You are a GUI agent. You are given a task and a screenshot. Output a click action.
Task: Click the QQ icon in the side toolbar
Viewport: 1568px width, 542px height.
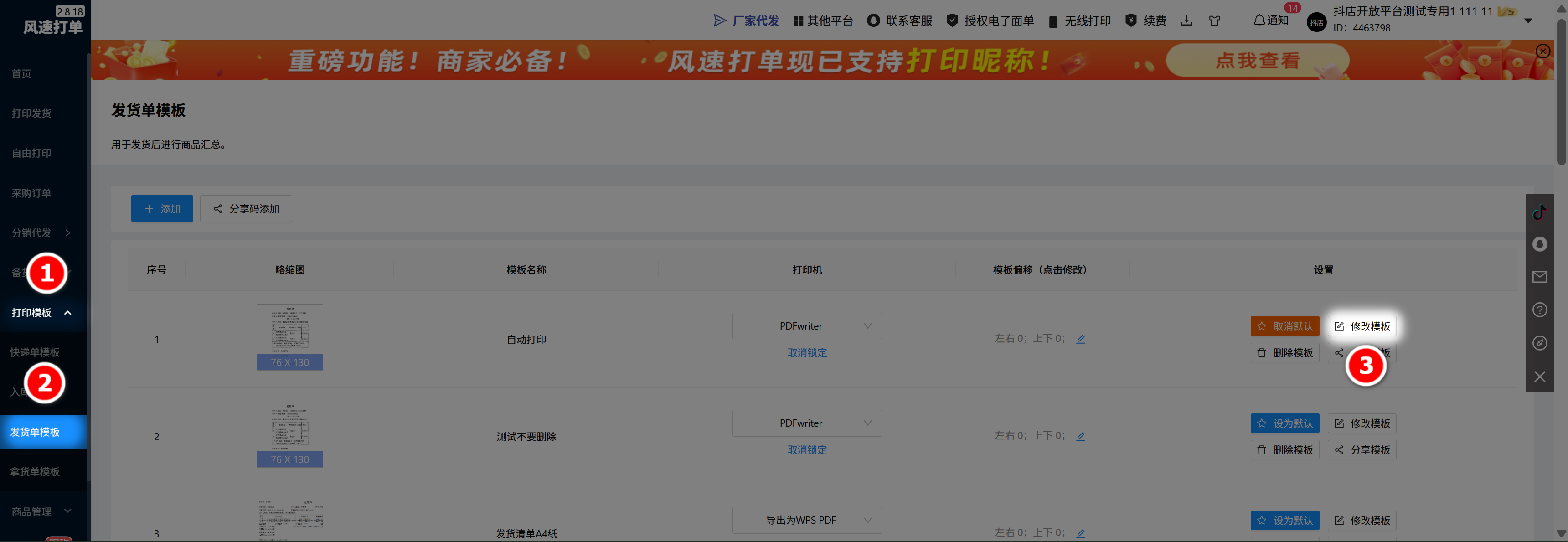tap(1539, 244)
